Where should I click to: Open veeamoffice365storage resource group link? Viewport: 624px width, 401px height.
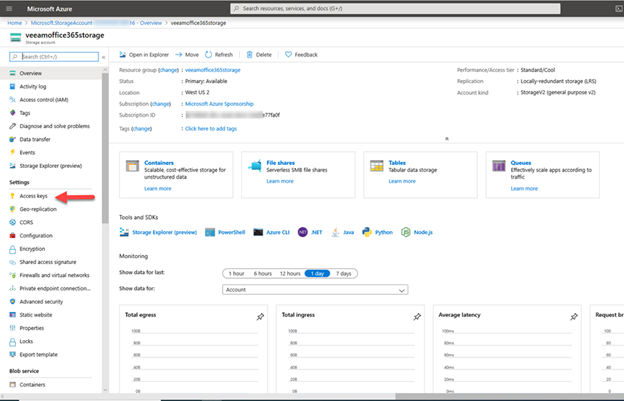213,70
